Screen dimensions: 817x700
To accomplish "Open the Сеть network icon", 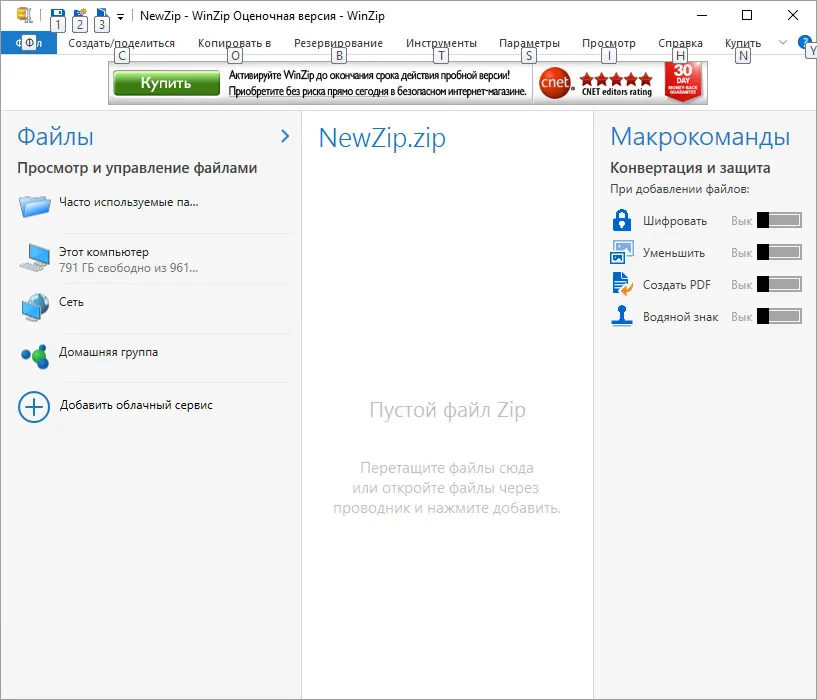I will [x=35, y=307].
